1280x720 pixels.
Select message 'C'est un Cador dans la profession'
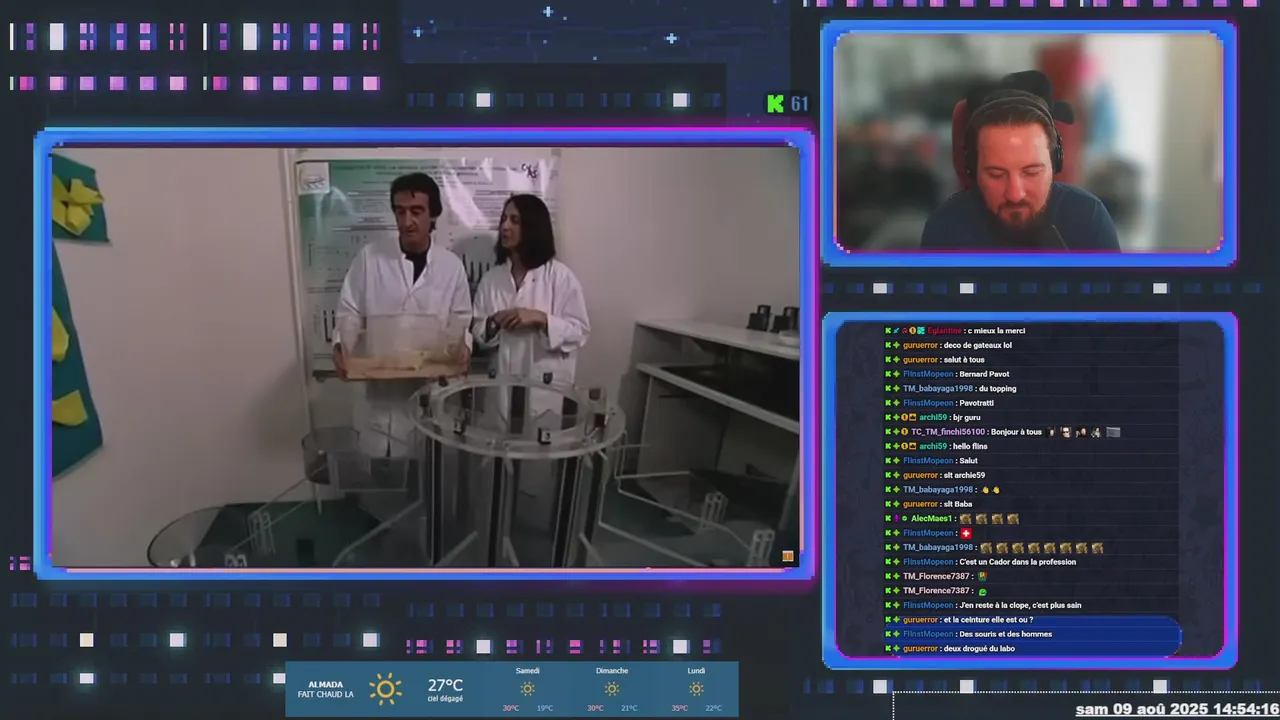click(1018, 562)
